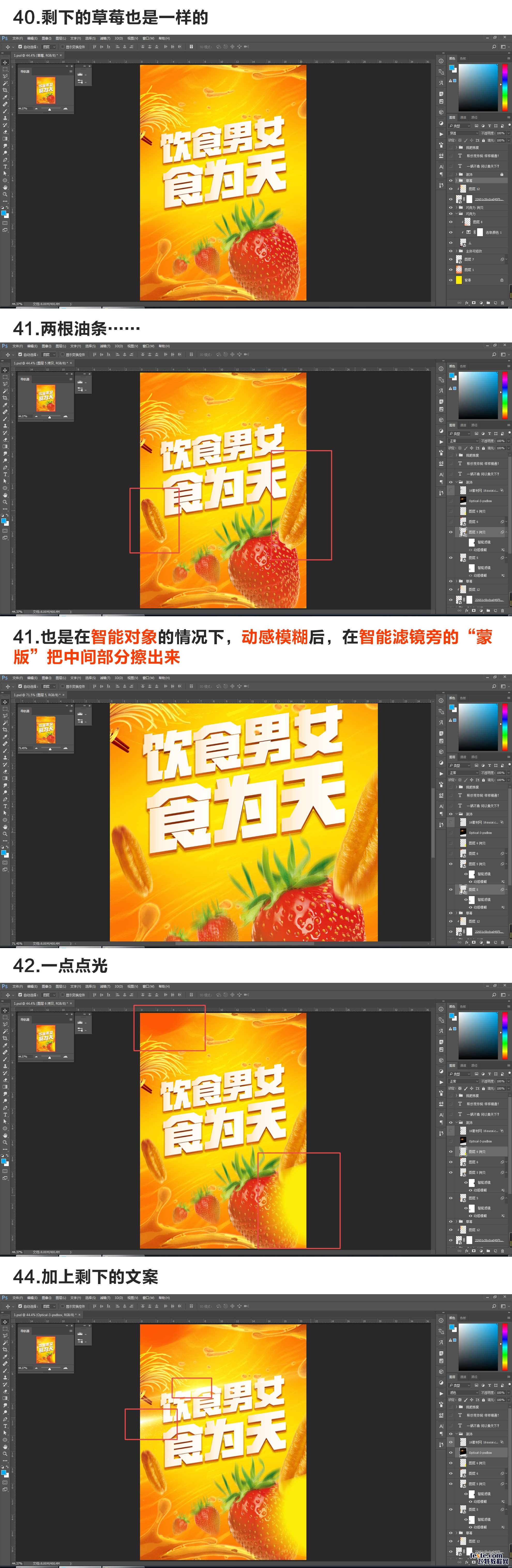Expand the 主体可修改 group

click(457, 251)
